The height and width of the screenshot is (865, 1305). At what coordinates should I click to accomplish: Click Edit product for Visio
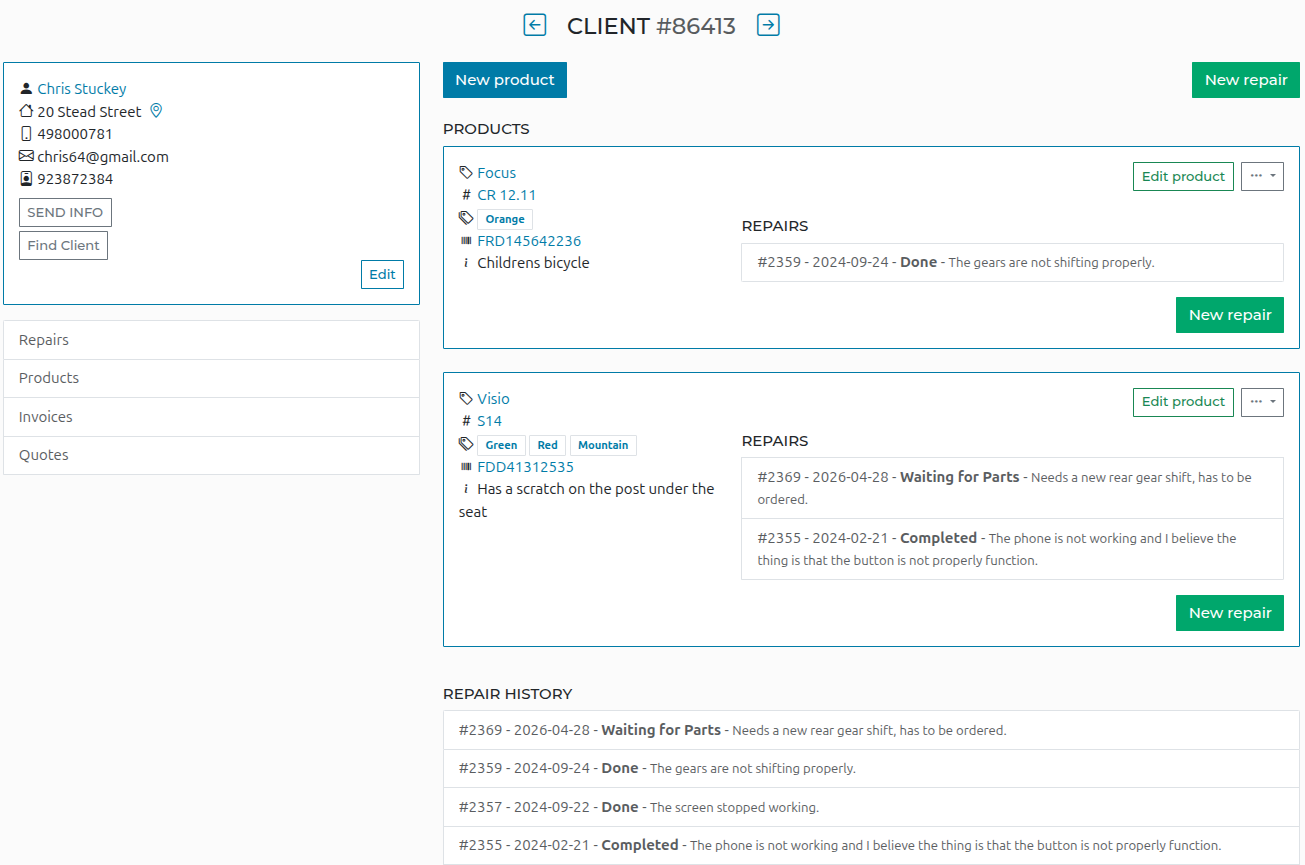1183,402
